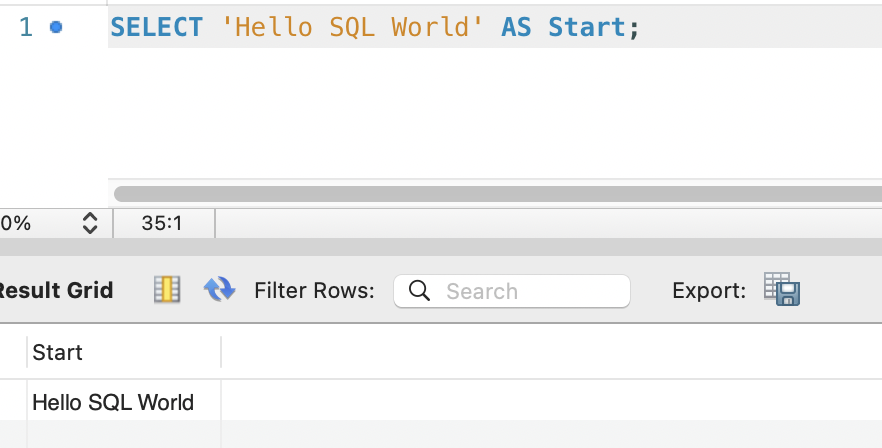Open the zoom percentage stepper arrows
Image resolution: width=882 pixels, height=448 pixels.
point(89,224)
